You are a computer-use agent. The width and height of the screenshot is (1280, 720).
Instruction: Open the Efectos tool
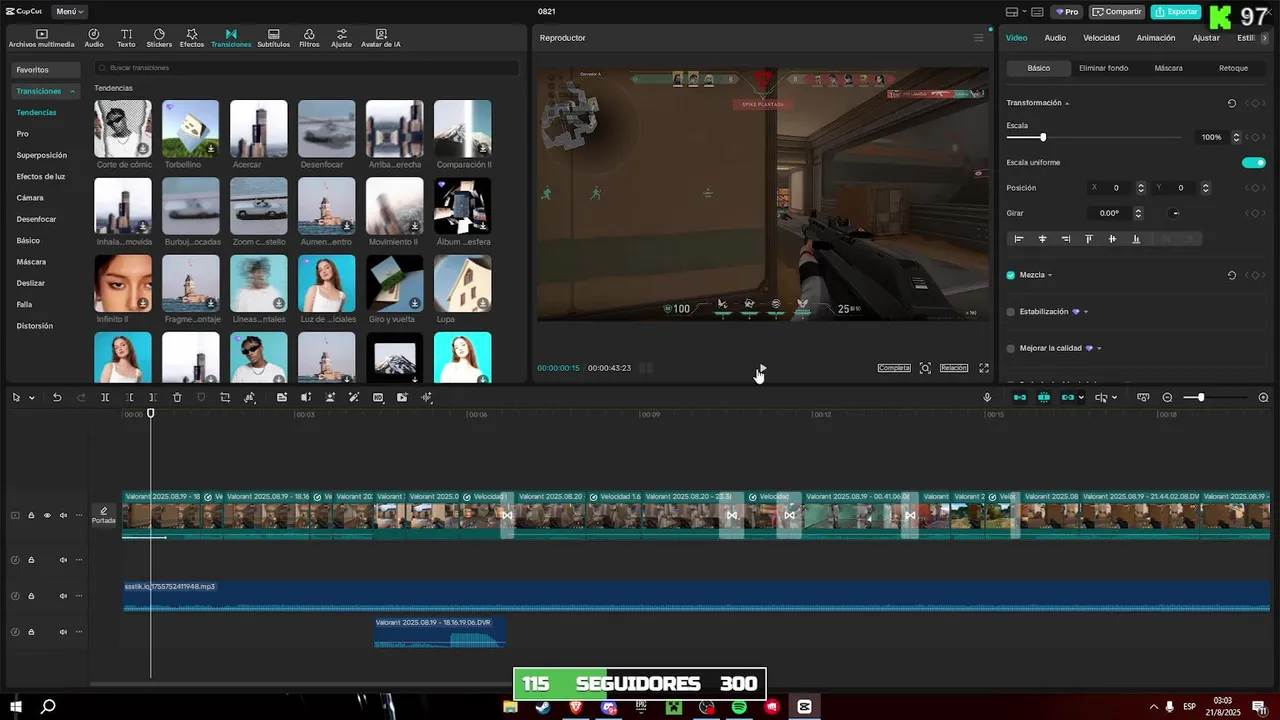[192, 38]
